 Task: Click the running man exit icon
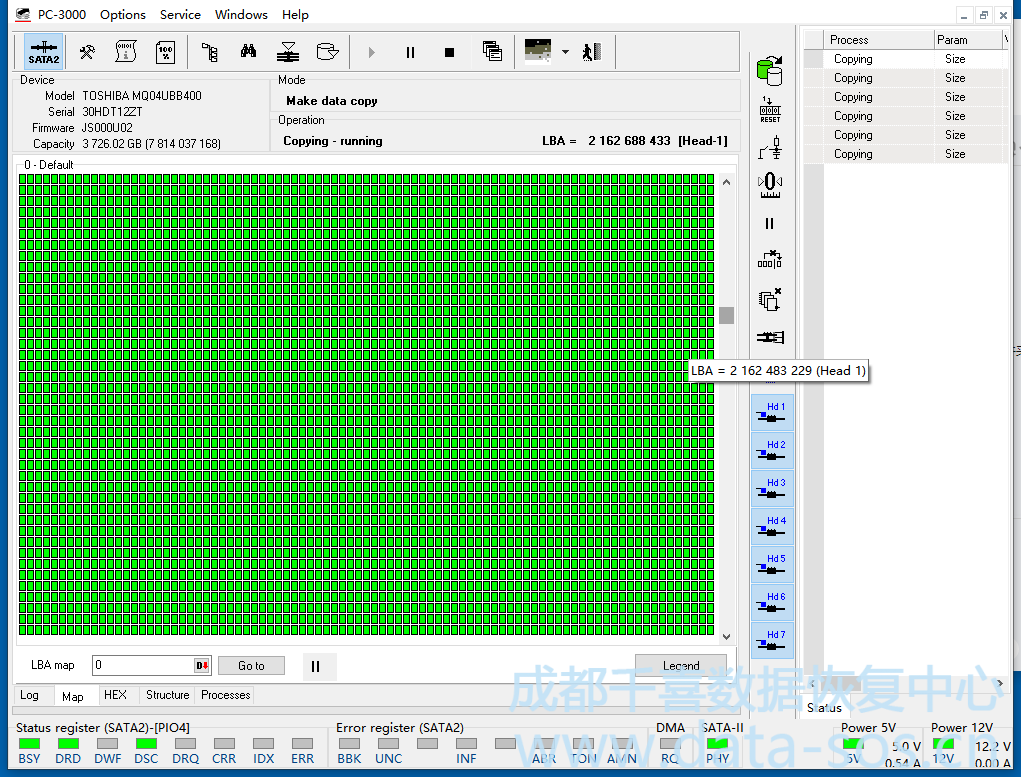[592, 52]
